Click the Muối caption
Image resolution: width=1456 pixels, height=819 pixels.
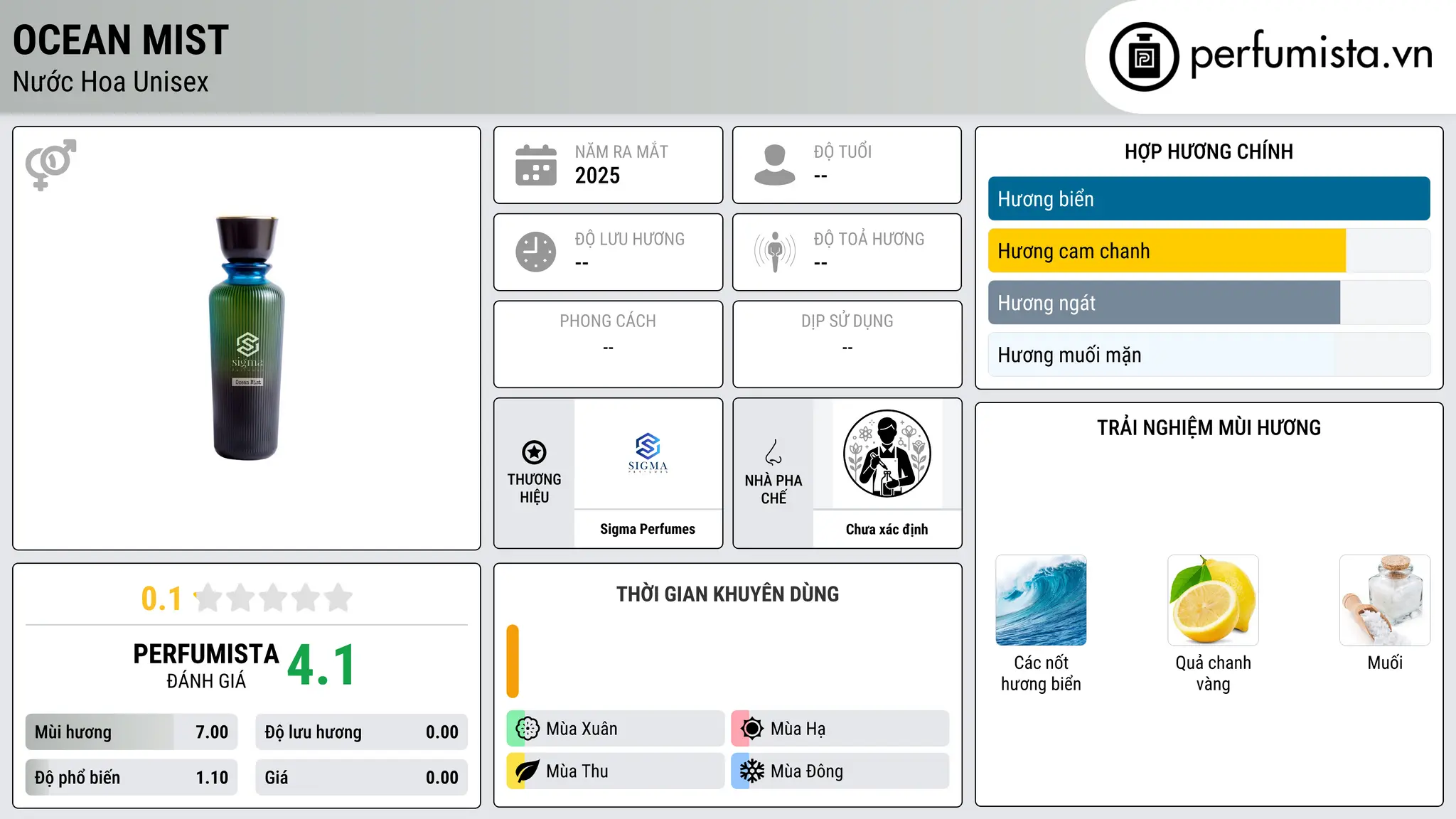(x=1385, y=663)
